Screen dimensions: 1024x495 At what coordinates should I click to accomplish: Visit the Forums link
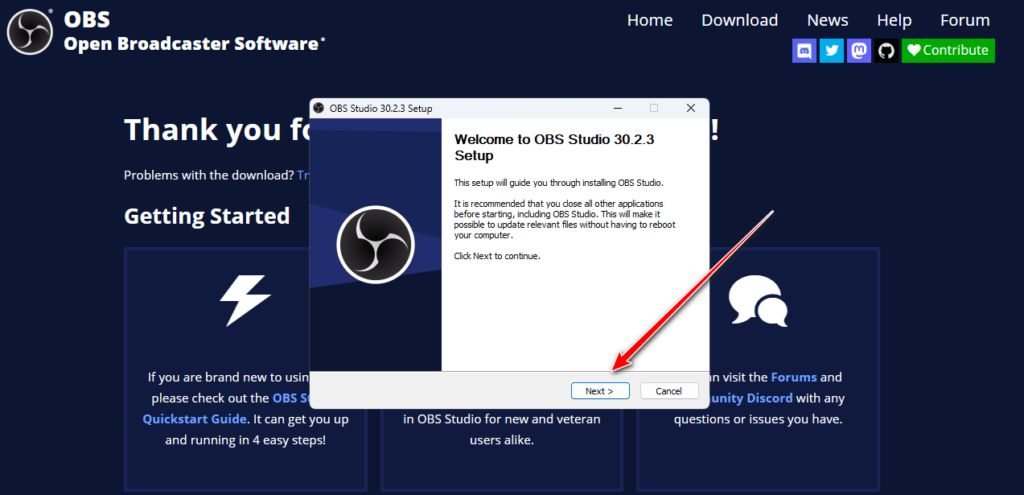click(x=793, y=377)
